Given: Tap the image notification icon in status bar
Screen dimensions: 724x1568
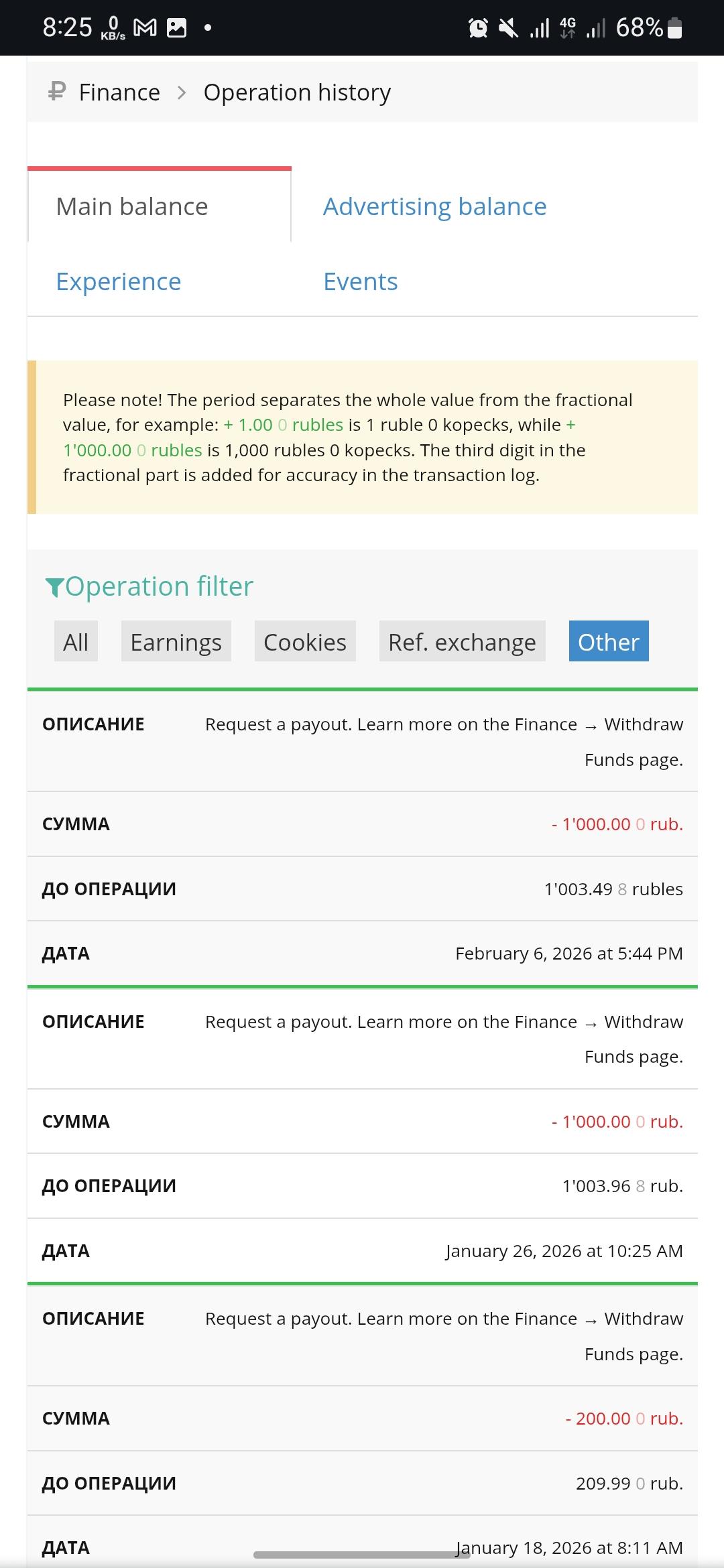Looking at the screenshot, I should coord(176,28).
